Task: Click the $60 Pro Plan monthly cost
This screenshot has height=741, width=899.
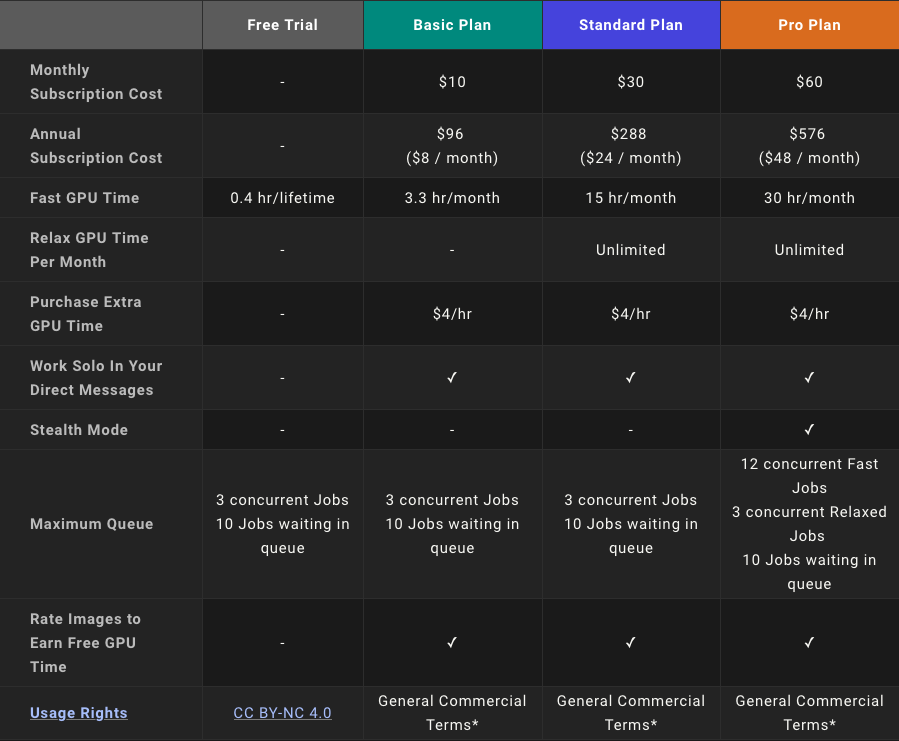Action: pyautogui.click(x=810, y=82)
